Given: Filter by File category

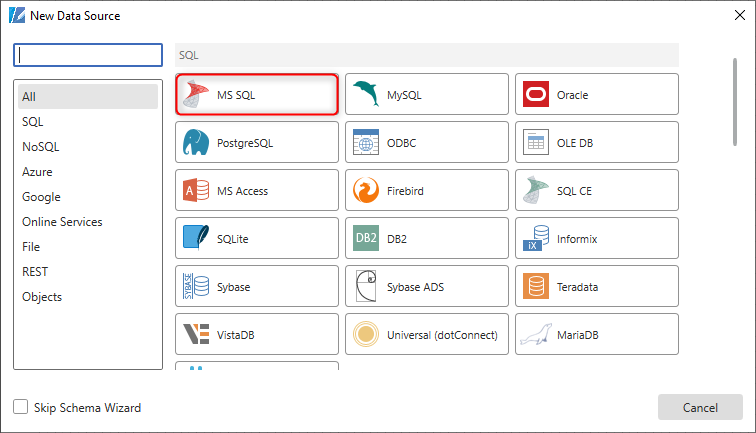Looking at the screenshot, I should coord(88,247).
